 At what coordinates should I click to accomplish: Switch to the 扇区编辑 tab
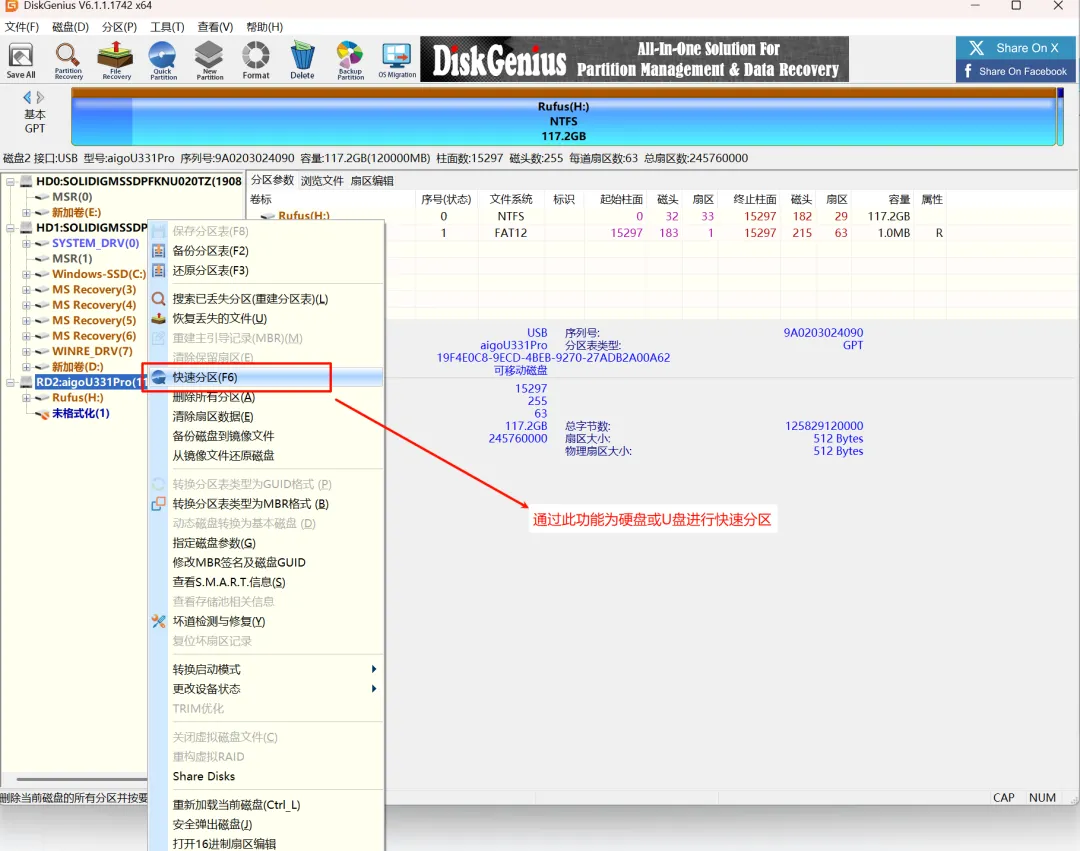pyautogui.click(x=372, y=180)
